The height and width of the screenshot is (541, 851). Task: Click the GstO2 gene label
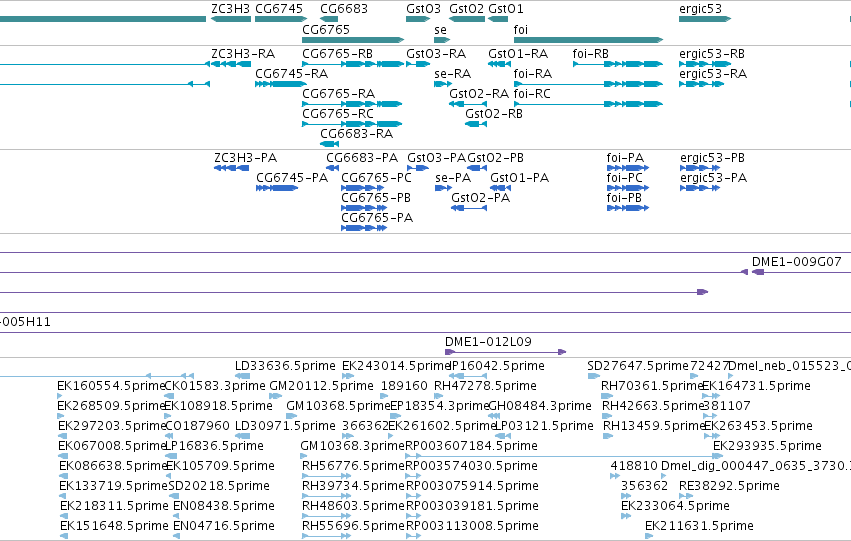click(x=466, y=9)
